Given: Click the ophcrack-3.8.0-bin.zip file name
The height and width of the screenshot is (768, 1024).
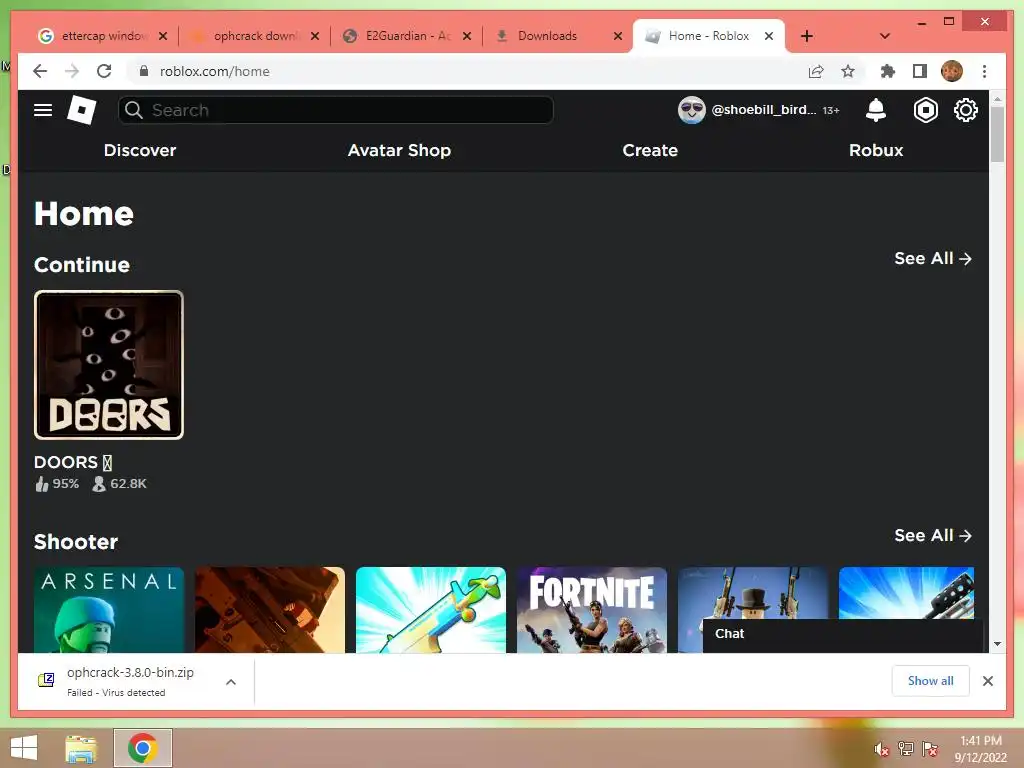Looking at the screenshot, I should point(130,672).
